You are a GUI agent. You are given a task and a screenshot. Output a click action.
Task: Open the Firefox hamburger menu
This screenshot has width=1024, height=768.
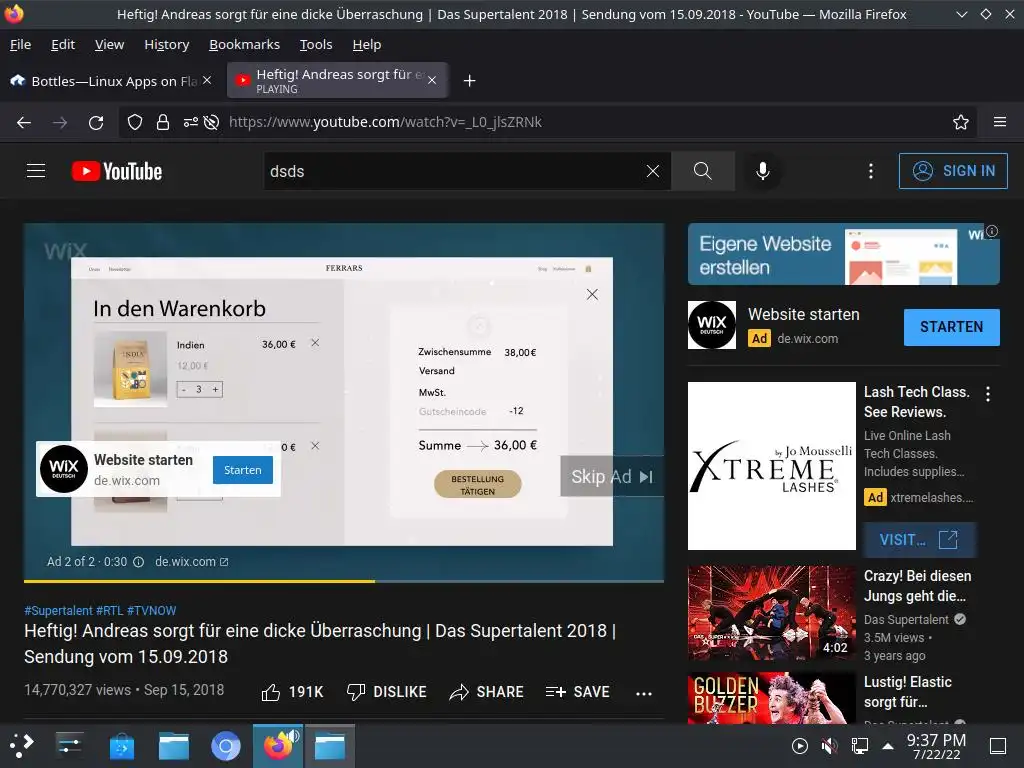point(1000,122)
